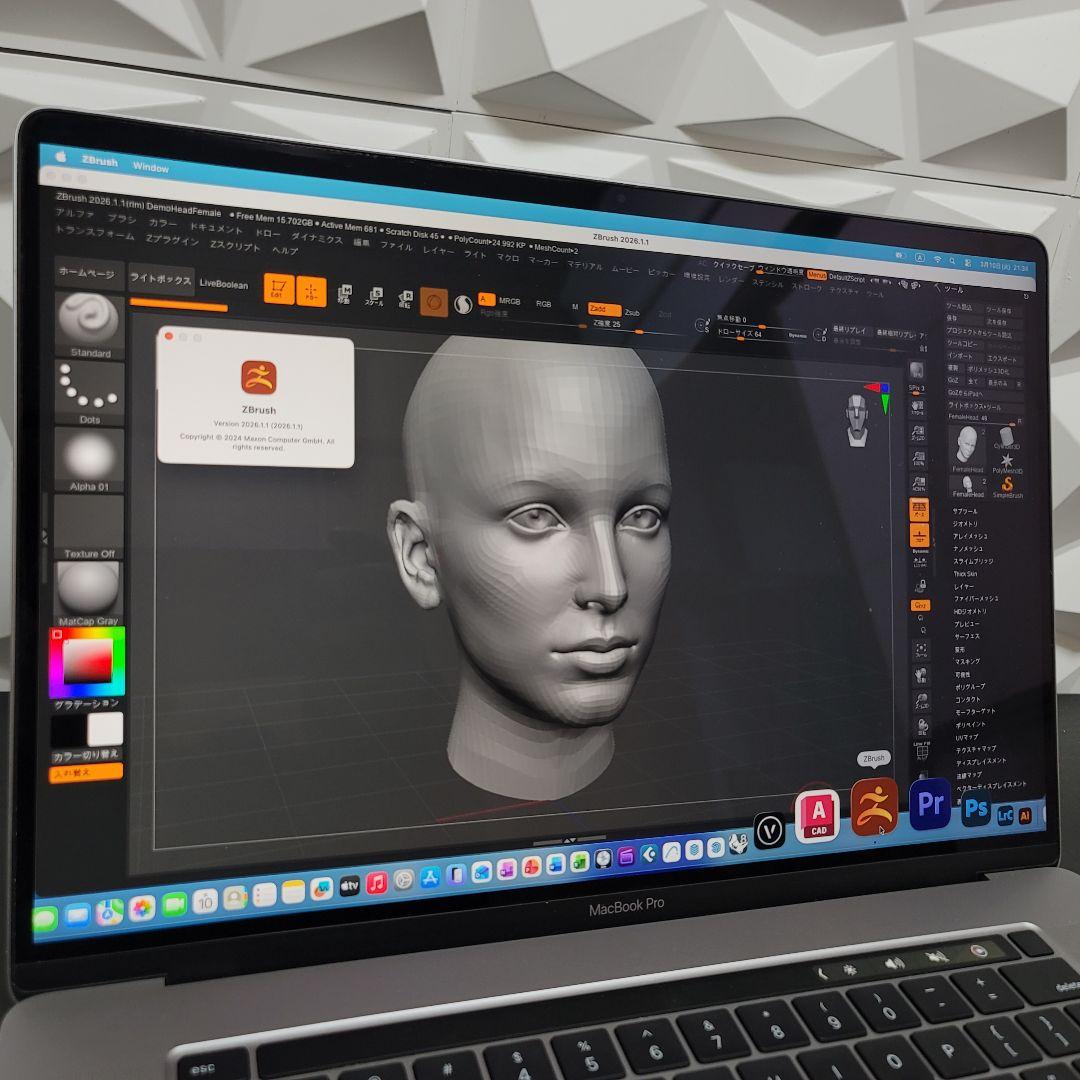Expand the サブツール subpalette
The height and width of the screenshot is (1080, 1080).
965,511
